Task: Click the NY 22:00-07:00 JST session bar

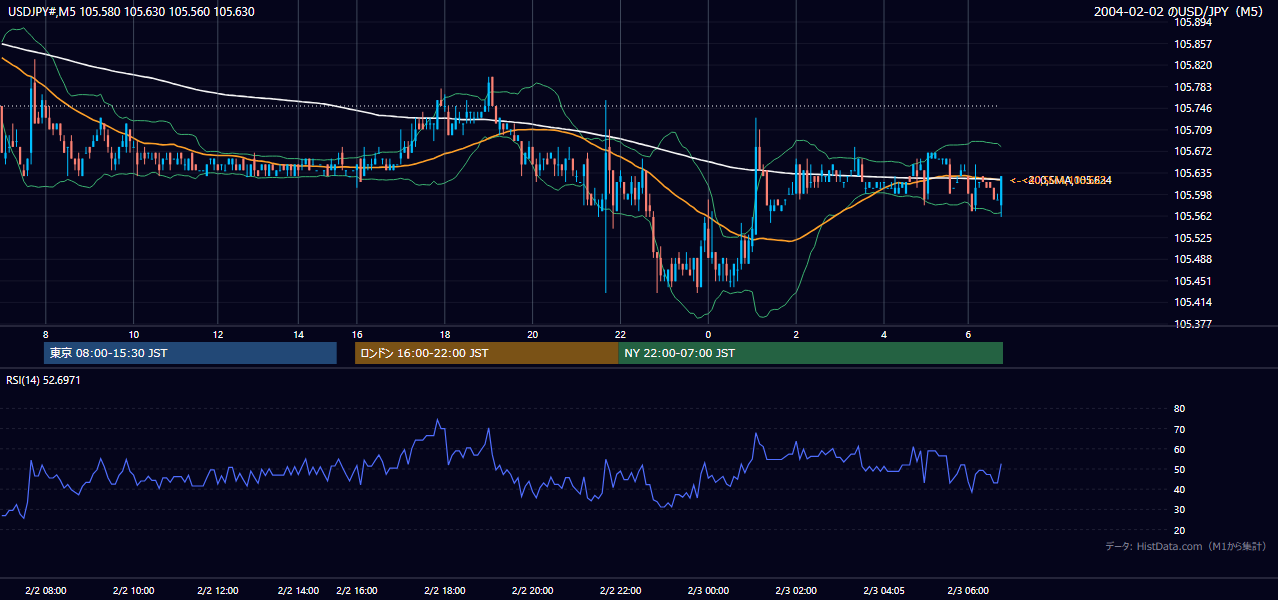Action: pyautogui.click(x=810, y=353)
